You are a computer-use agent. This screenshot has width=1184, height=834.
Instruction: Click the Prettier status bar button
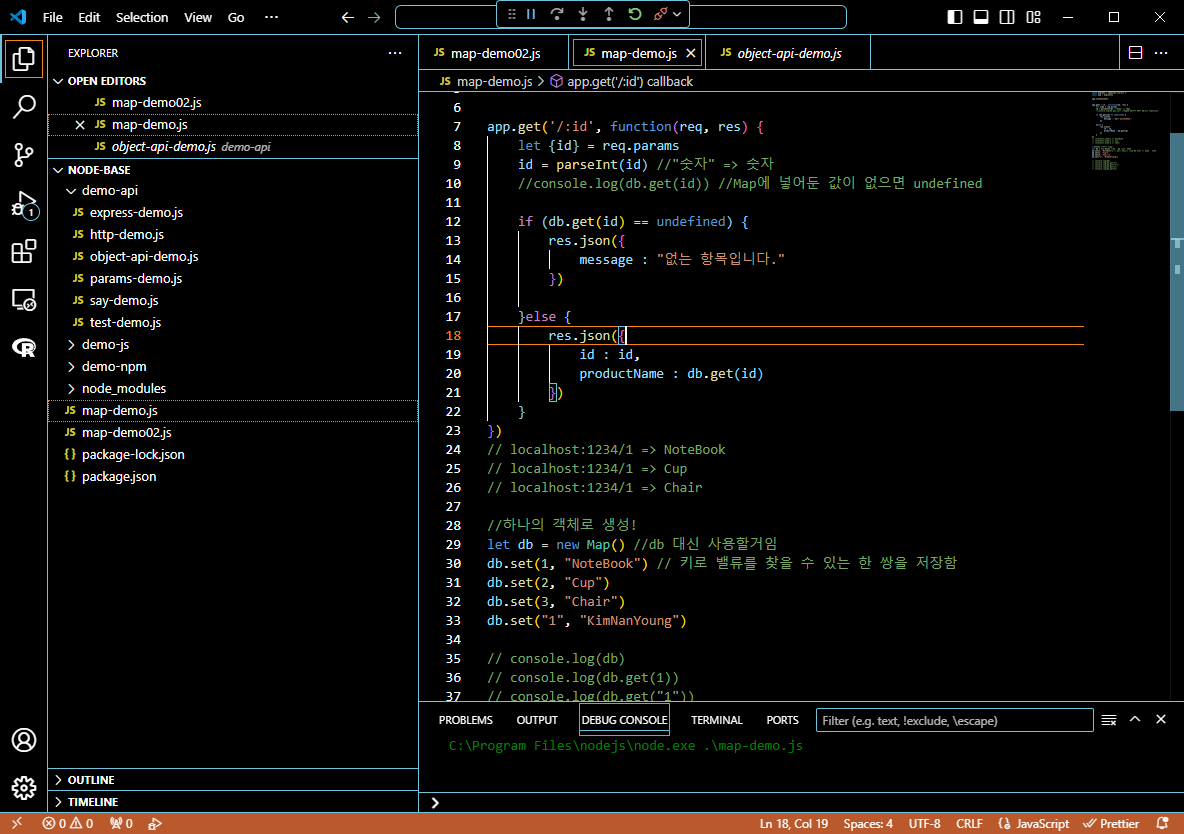click(x=1111, y=824)
